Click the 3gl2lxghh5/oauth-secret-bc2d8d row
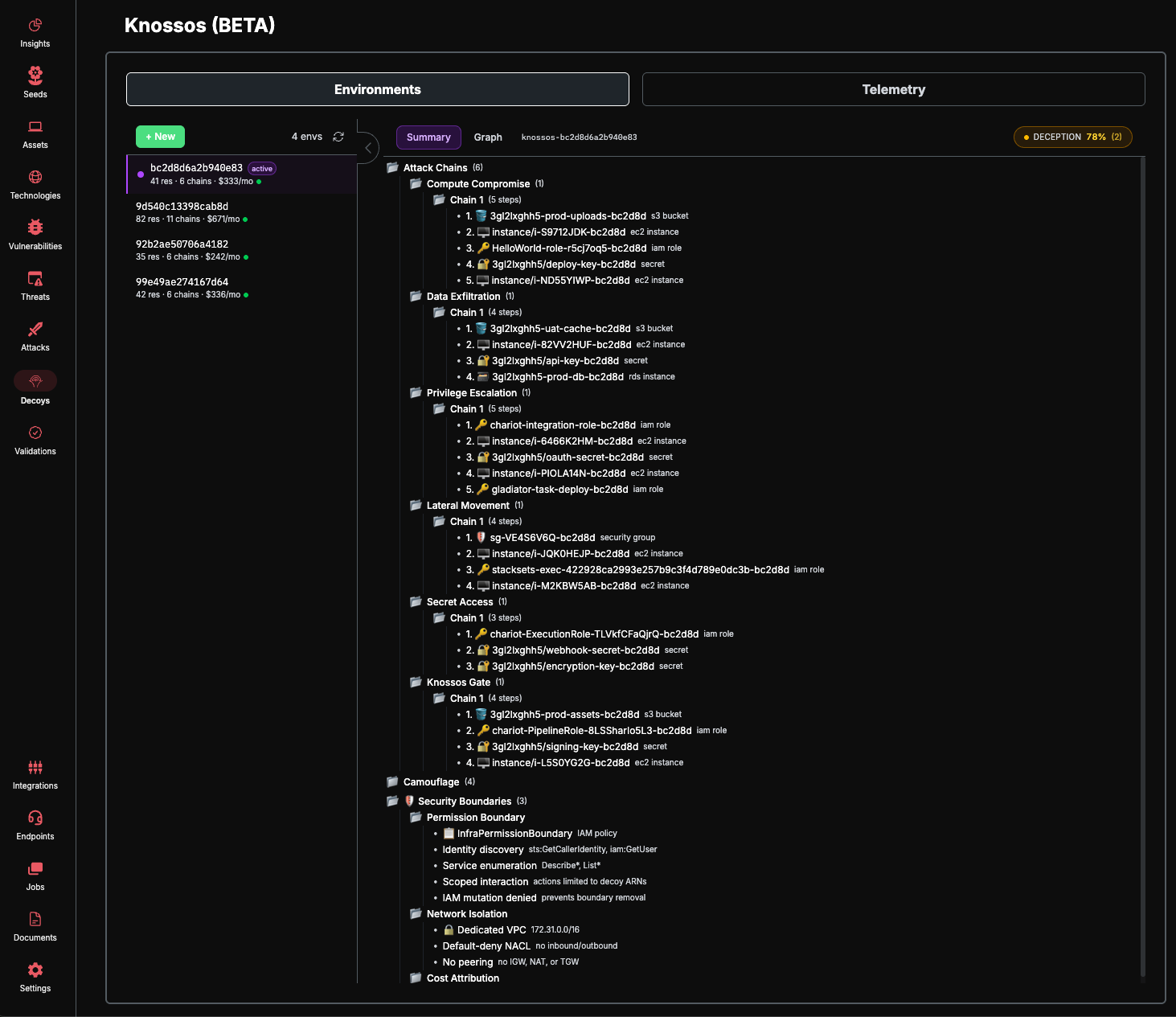 569,457
